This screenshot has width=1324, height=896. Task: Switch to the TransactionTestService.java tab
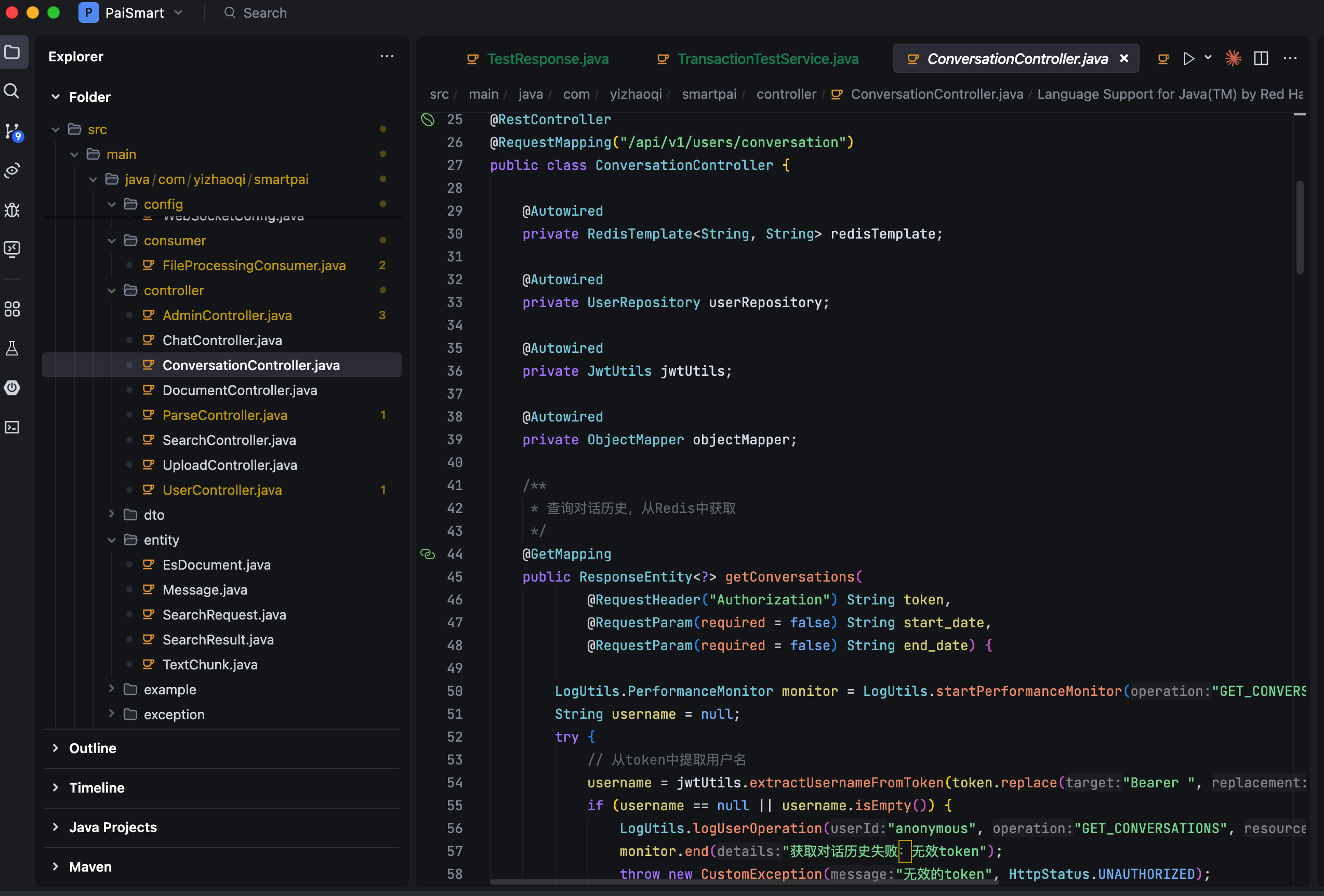[767, 59]
